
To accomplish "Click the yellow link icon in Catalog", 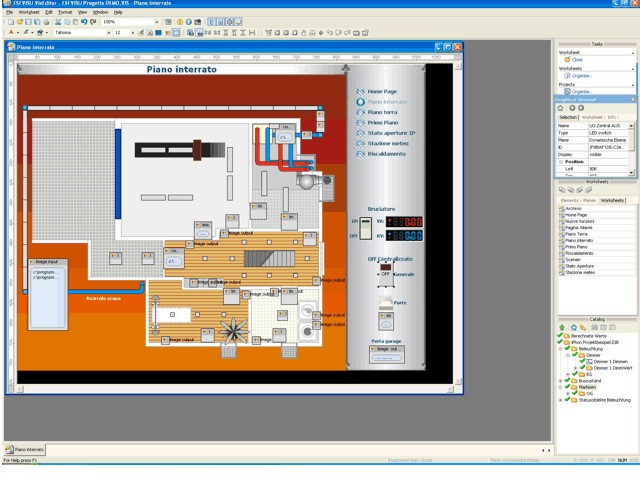I will point(582,327).
